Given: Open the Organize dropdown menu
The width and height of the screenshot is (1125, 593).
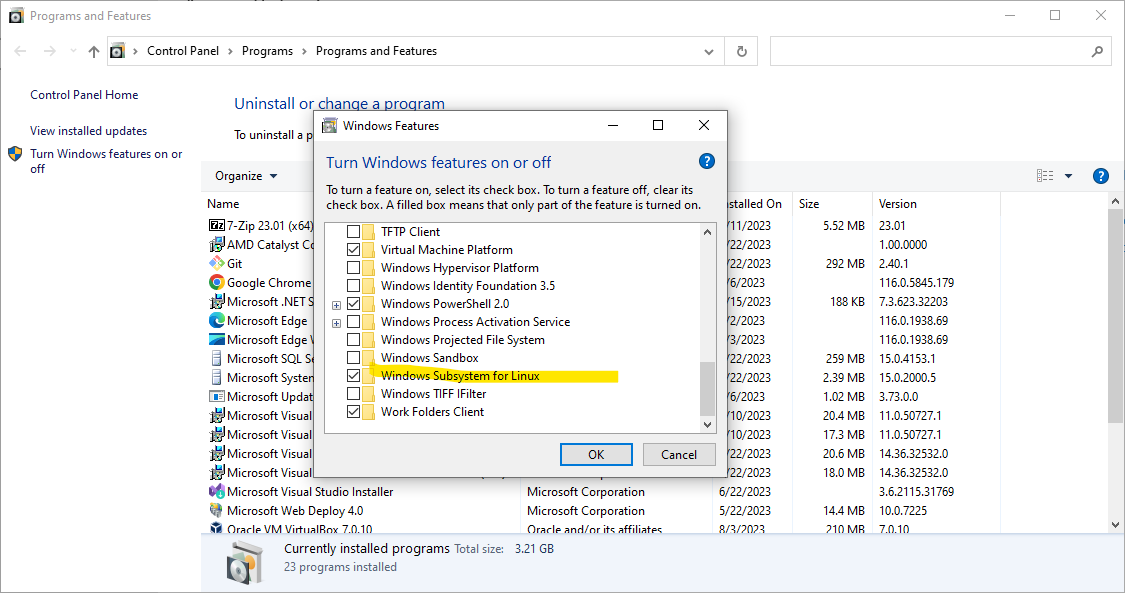Looking at the screenshot, I should coord(246,176).
